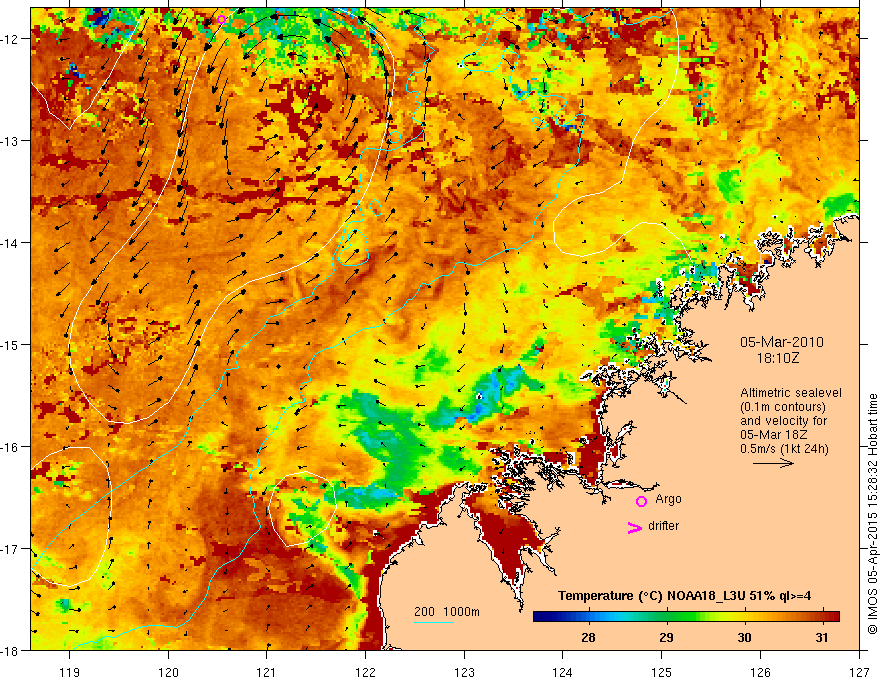The width and height of the screenshot is (880, 680).
Task: Click the latitude axis label -16
Action: (11, 447)
